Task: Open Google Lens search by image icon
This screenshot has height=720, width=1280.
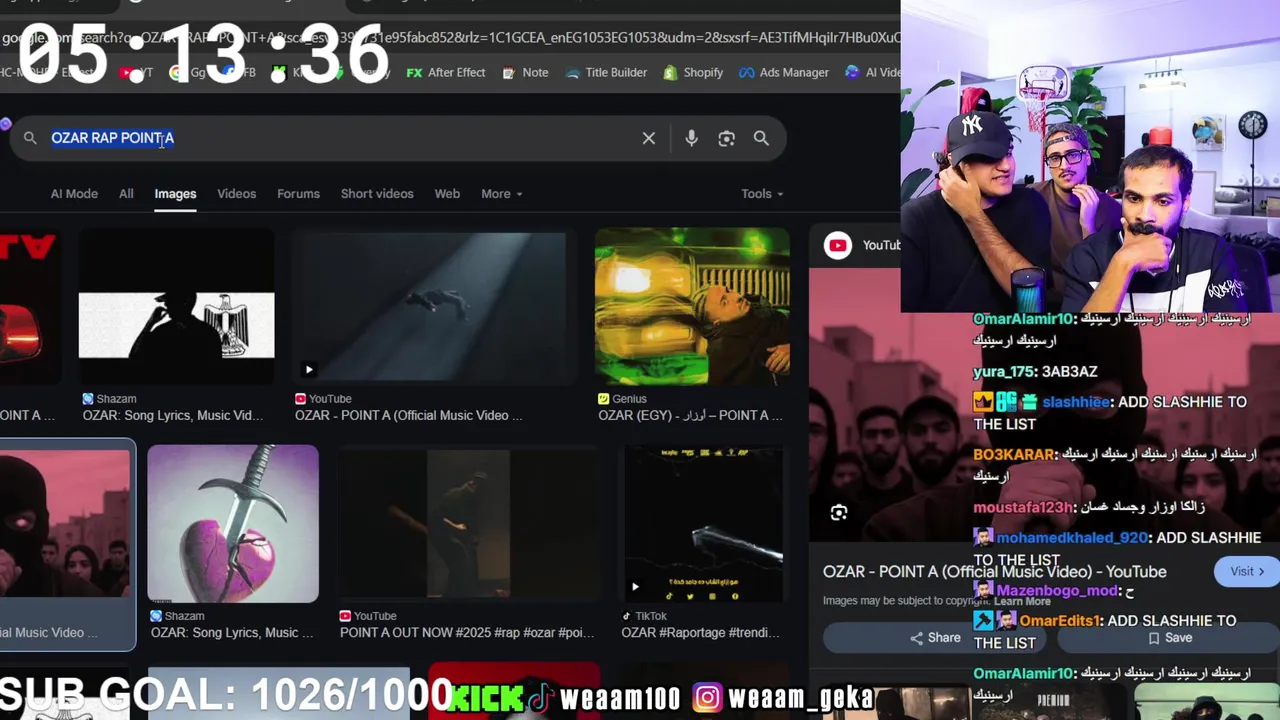Action: tap(727, 138)
